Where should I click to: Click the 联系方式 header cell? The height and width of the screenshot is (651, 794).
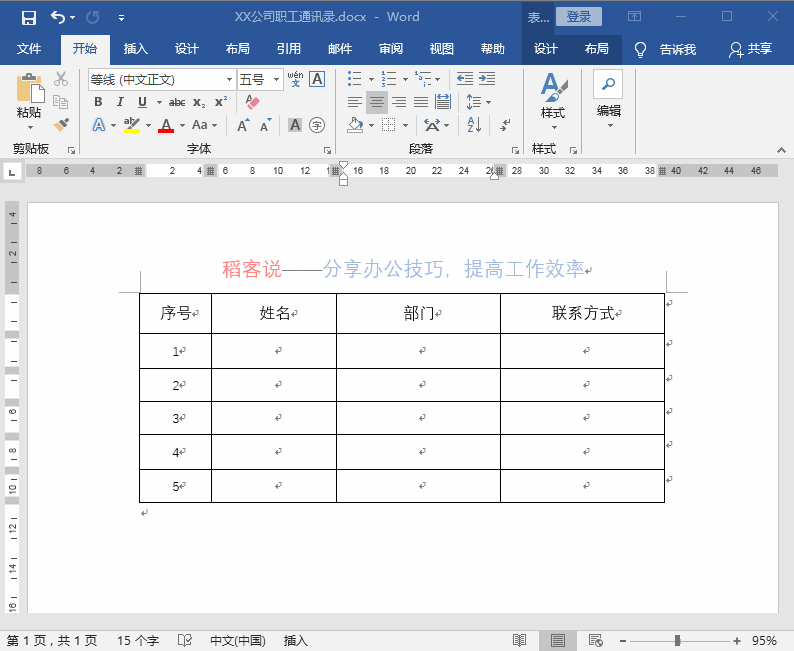pyautogui.click(x=582, y=313)
